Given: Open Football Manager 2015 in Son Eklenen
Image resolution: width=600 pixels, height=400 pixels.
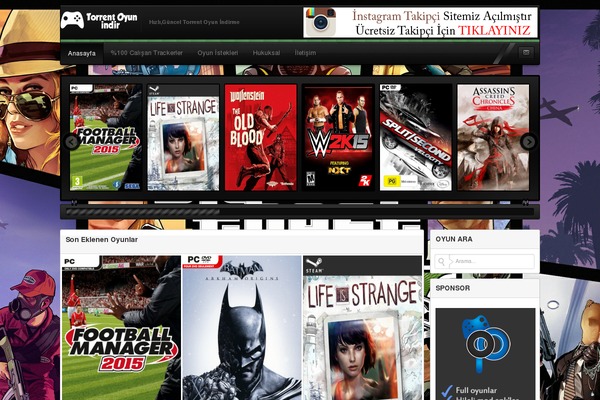Looking at the screenshot, I should [x=121, y=328].
